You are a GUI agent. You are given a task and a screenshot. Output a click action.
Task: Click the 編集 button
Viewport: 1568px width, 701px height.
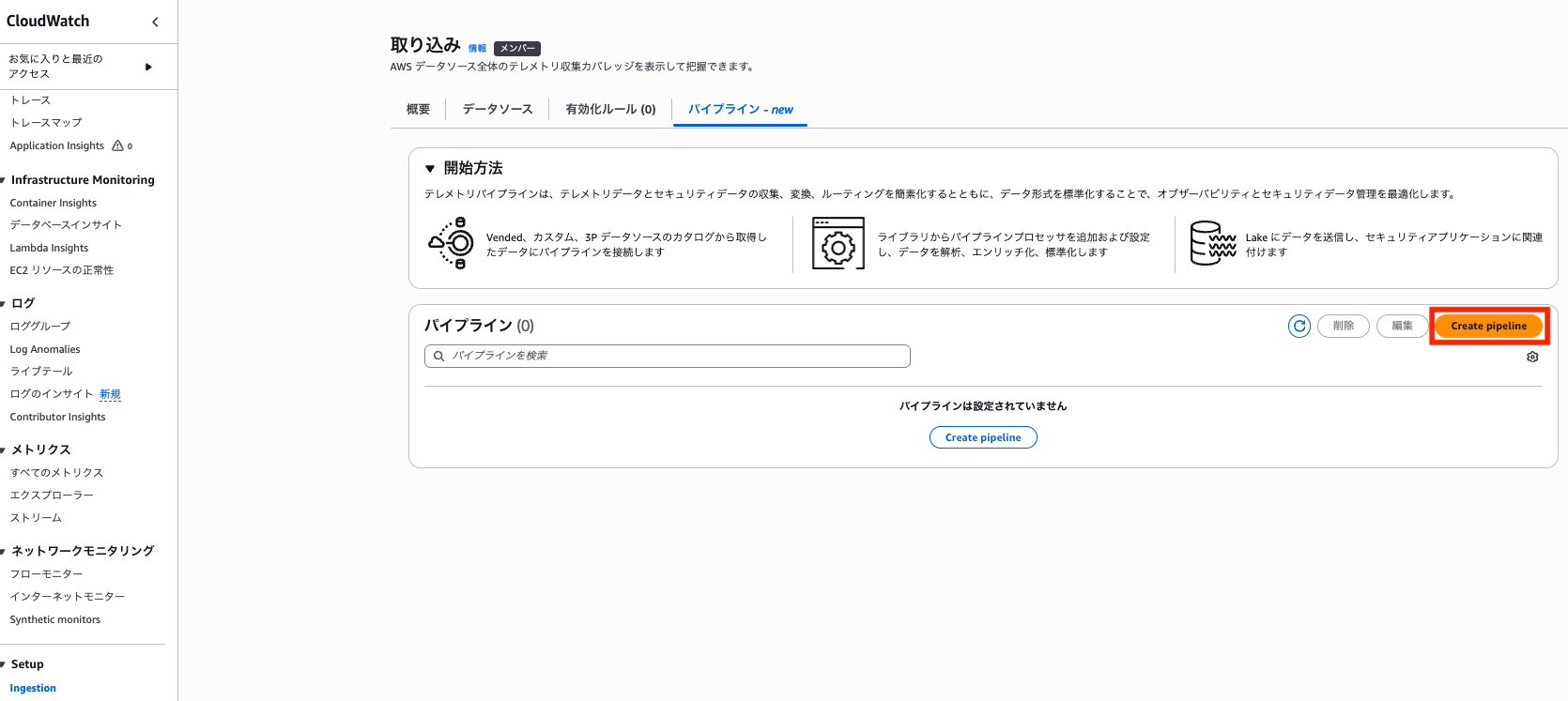point(1402,326)
